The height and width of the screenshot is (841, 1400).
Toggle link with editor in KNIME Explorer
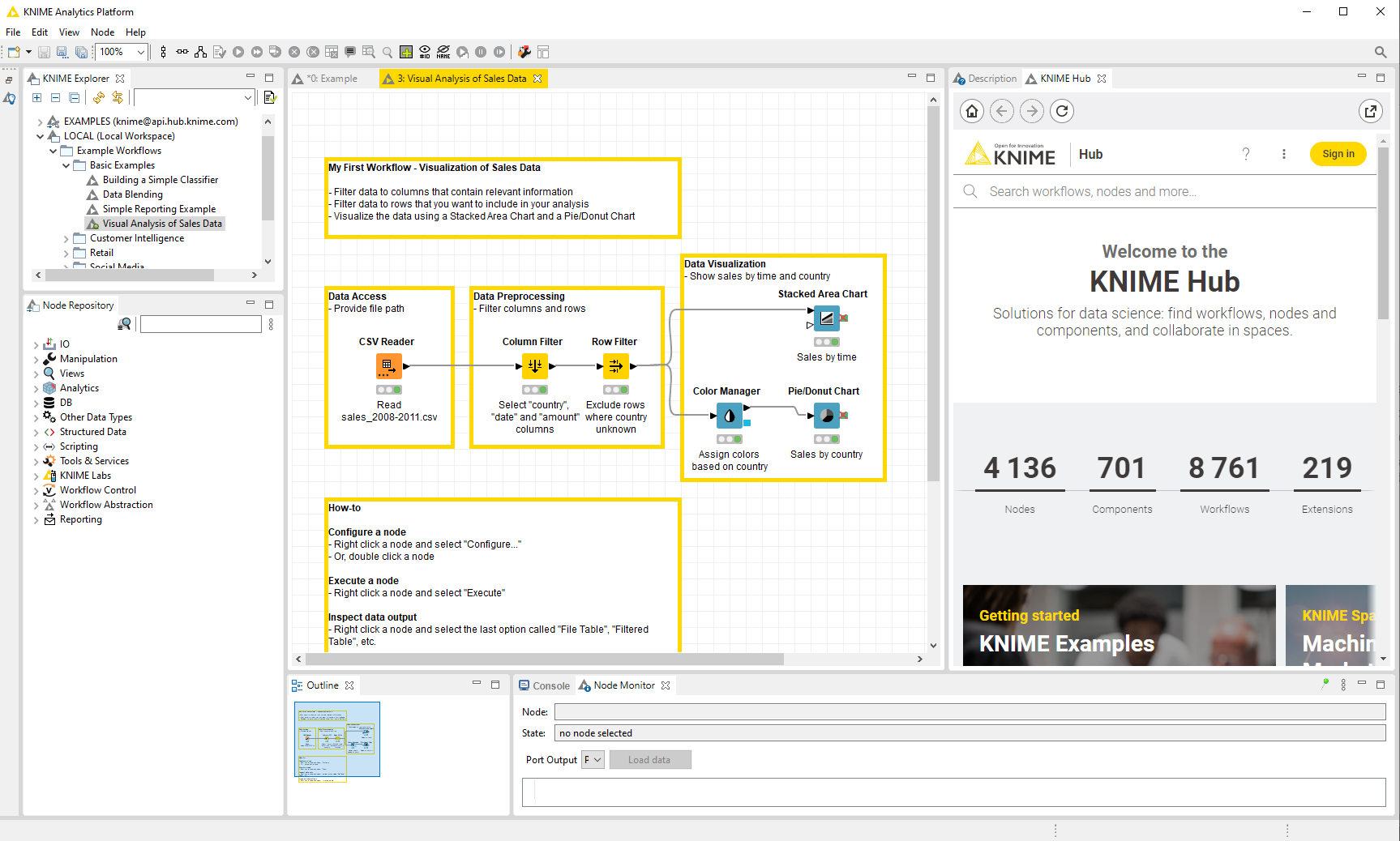(118, 97)
